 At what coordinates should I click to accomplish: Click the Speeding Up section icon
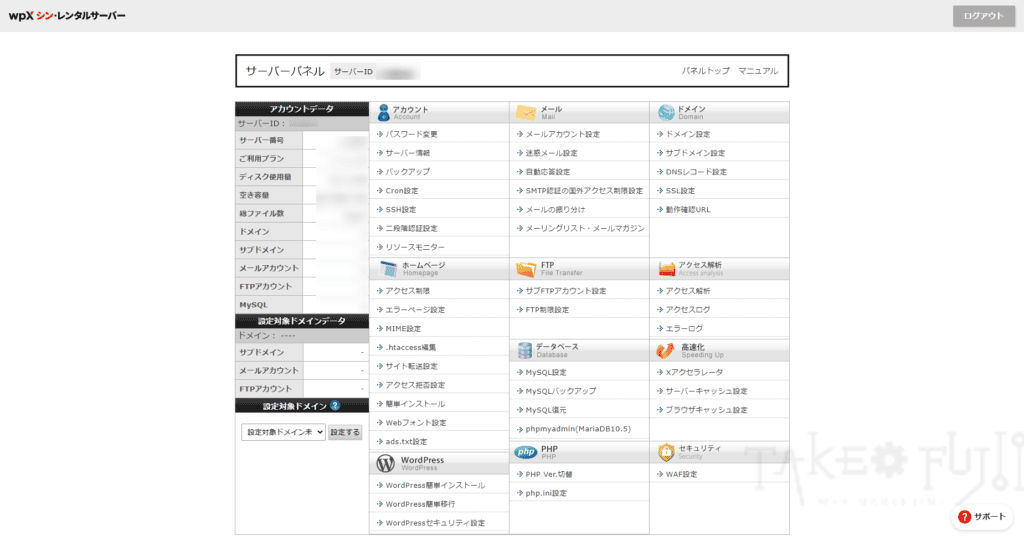tap(665, 351)
